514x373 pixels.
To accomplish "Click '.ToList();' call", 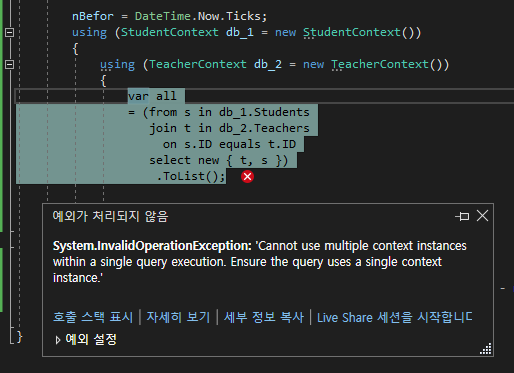I will (191, 176).
